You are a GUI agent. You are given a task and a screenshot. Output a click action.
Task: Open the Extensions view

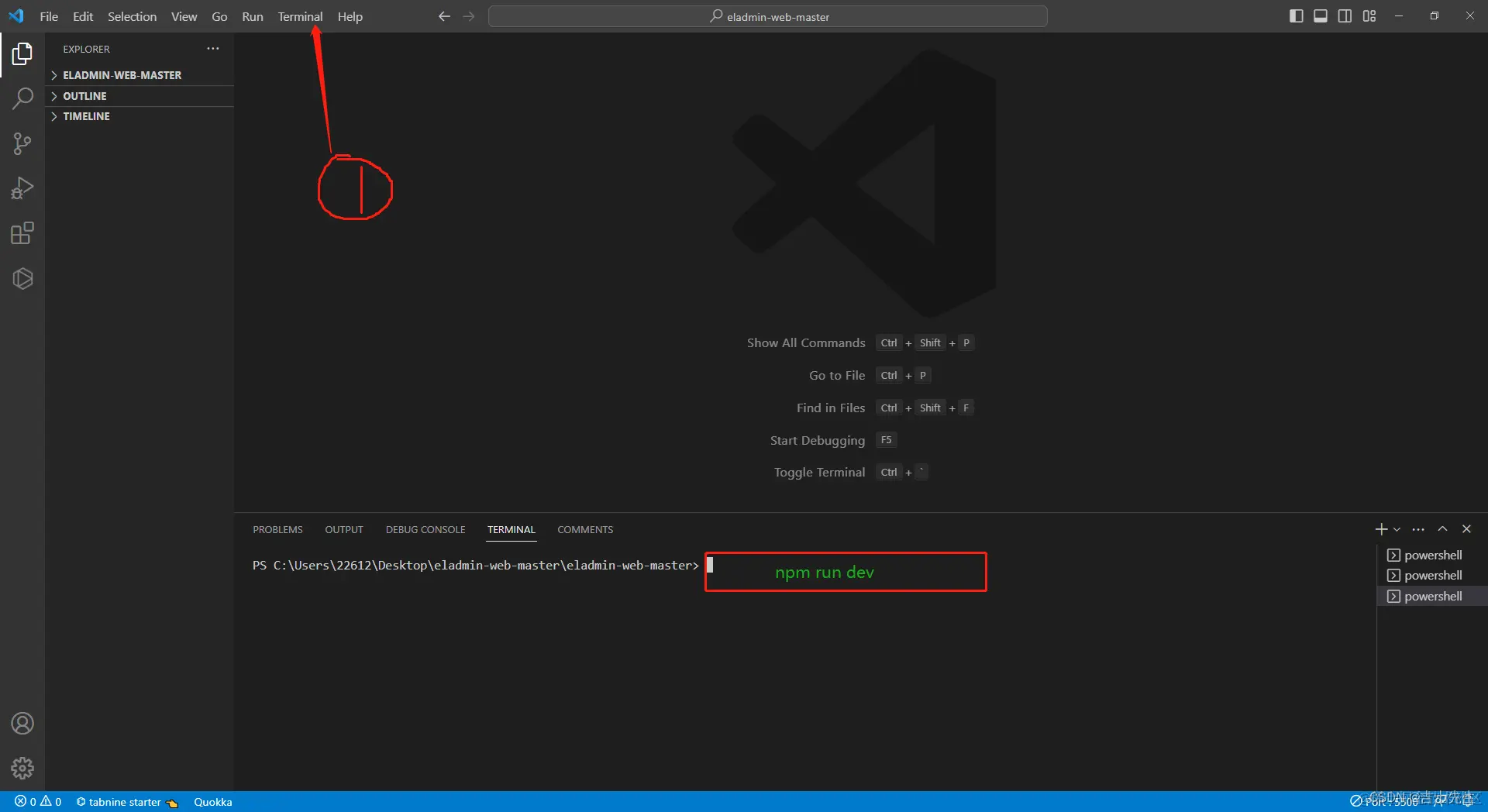[22, 233]
